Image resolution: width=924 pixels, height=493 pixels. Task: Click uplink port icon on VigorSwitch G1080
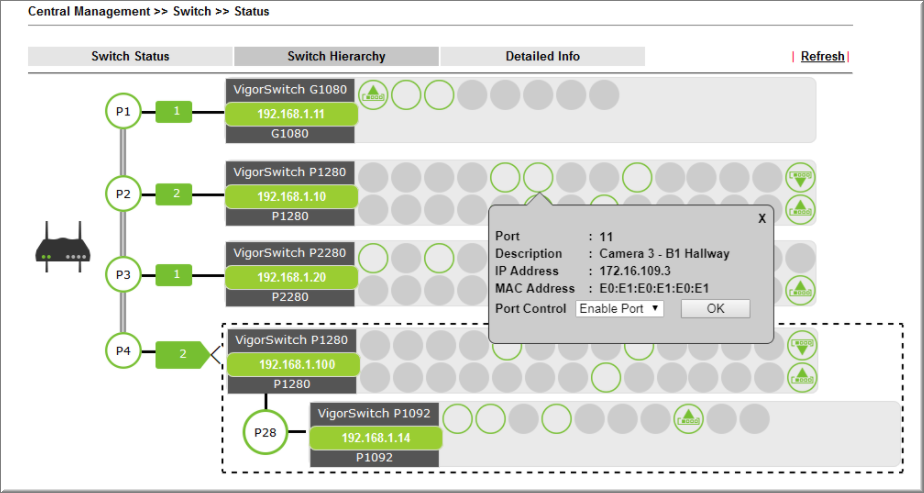click(373, 95)
